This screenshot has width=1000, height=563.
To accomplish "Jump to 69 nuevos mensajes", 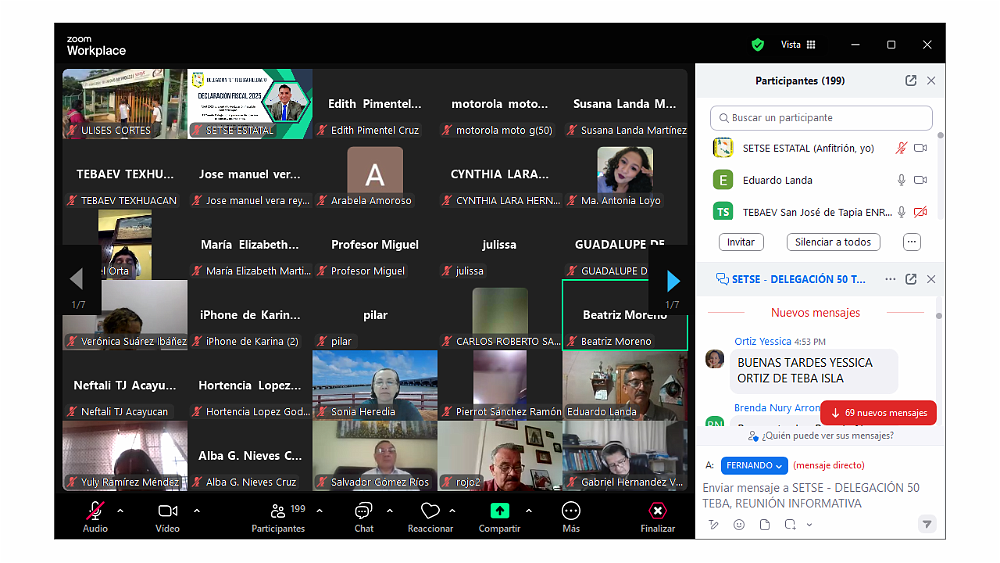I will coord(878,412).
